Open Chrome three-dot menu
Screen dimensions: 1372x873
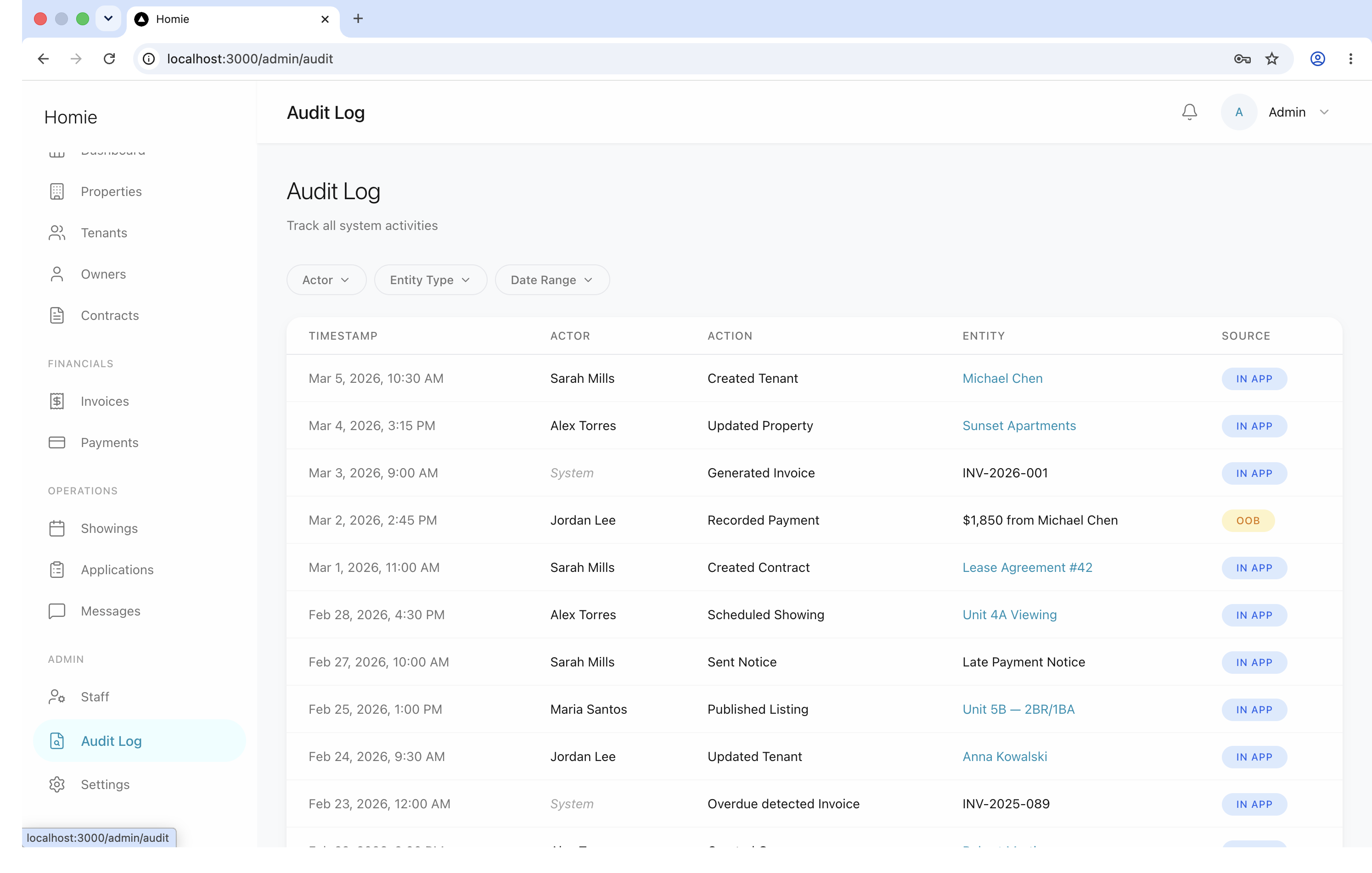[x=1351, y=59]
